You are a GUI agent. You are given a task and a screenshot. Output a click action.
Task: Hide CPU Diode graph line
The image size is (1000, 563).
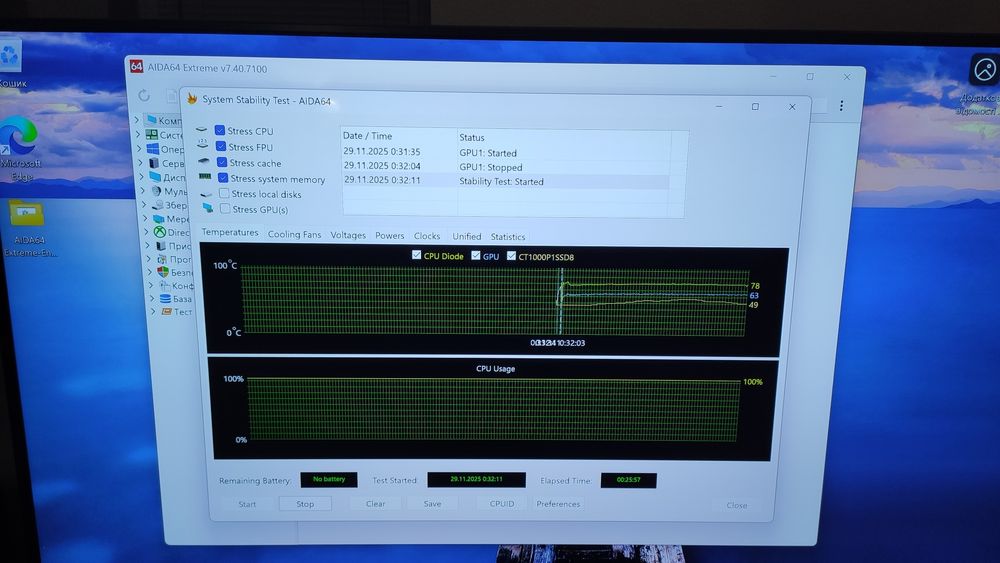pos(416,255)
